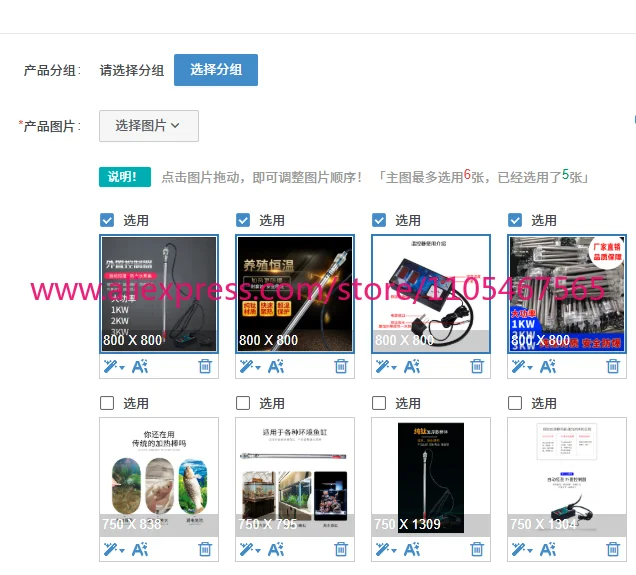Uncheck 选用 for the 外置控制器 heater image
Screen dimensions: 636x575
click(107, 220)
